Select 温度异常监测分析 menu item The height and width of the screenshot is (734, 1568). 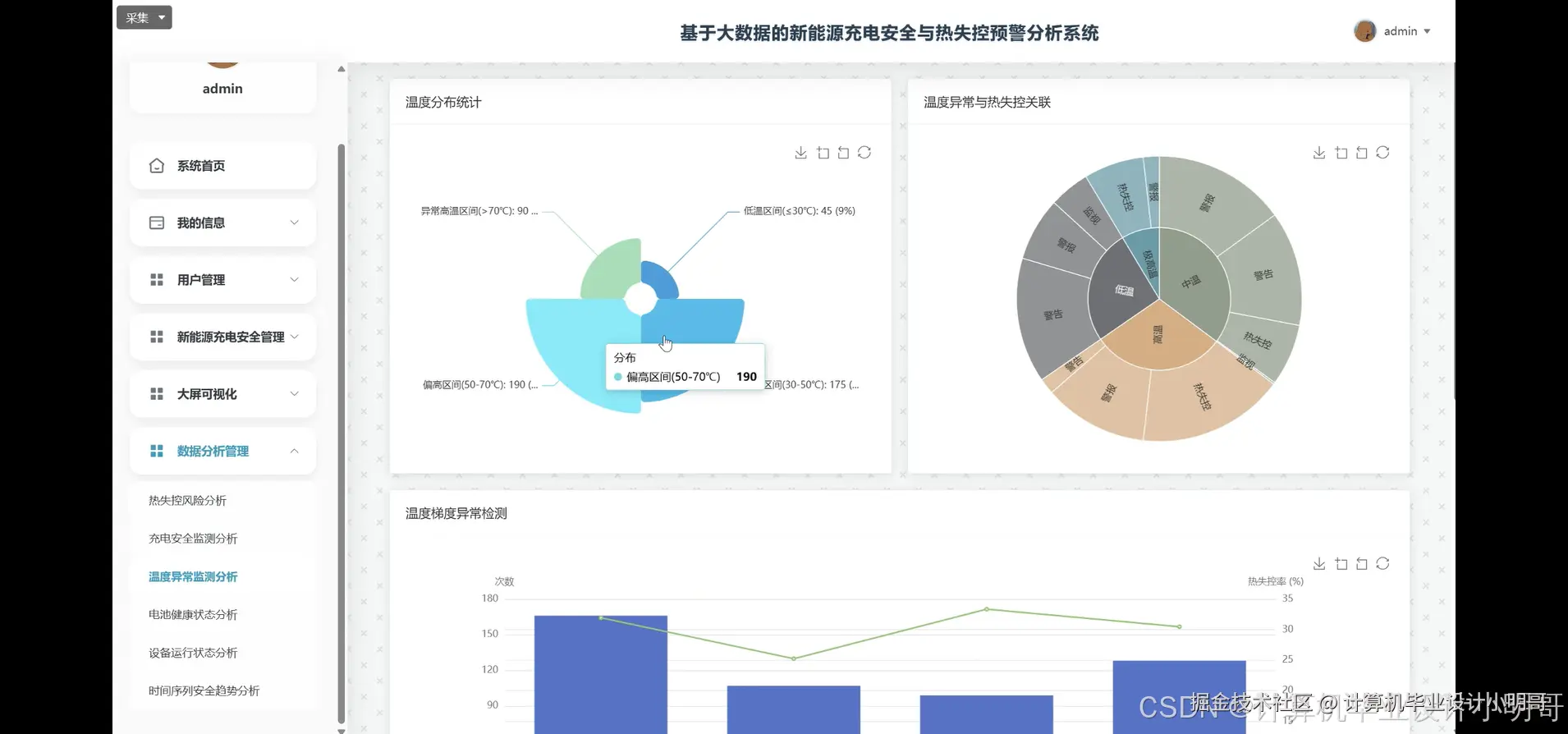193,577
